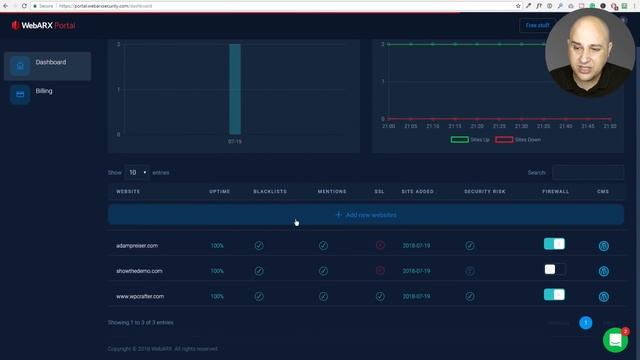640x360 pixels.
Task: Open the Billing sidebar item
Action: pos(47,94)
